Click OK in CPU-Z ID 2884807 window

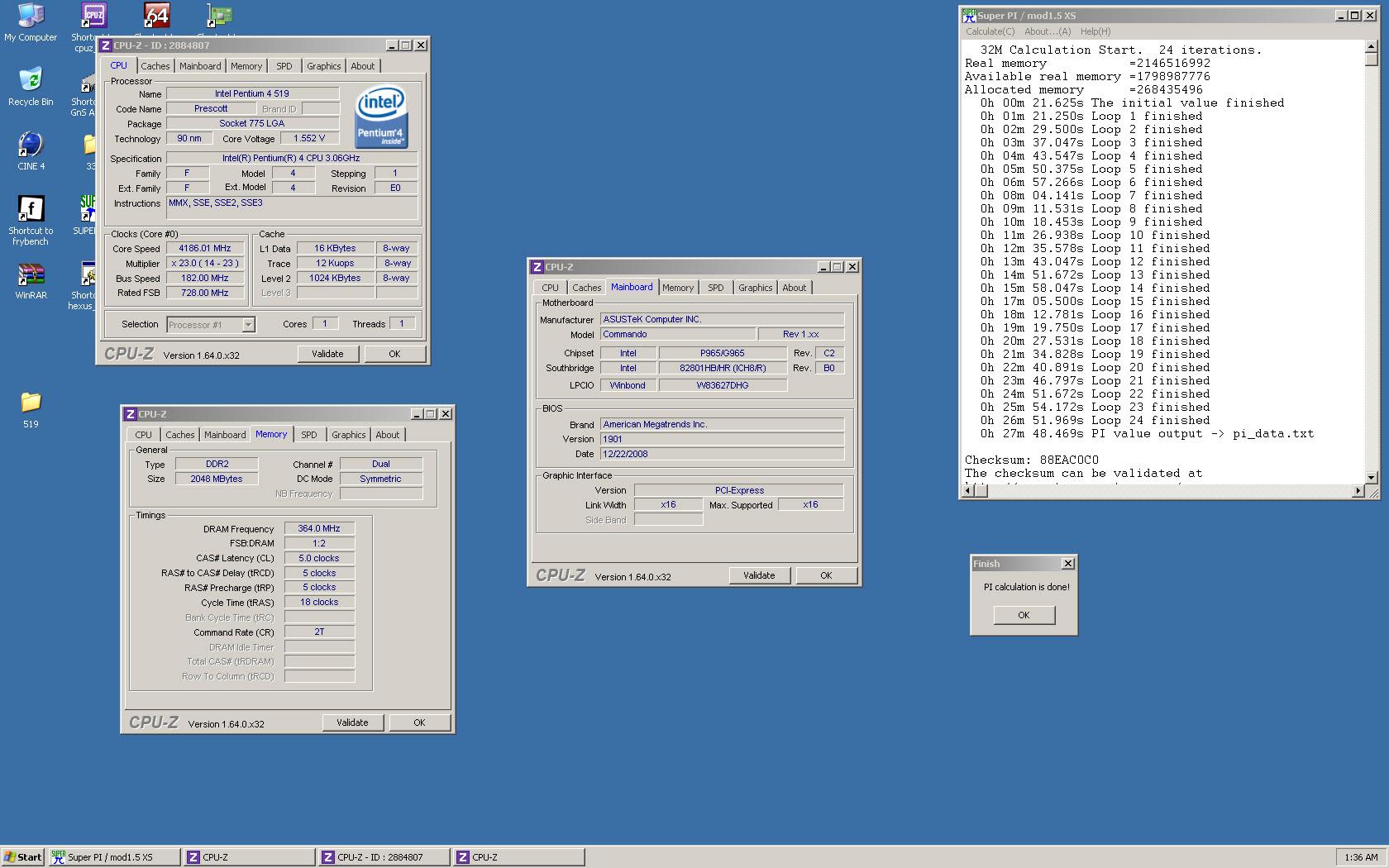point(394,354)
